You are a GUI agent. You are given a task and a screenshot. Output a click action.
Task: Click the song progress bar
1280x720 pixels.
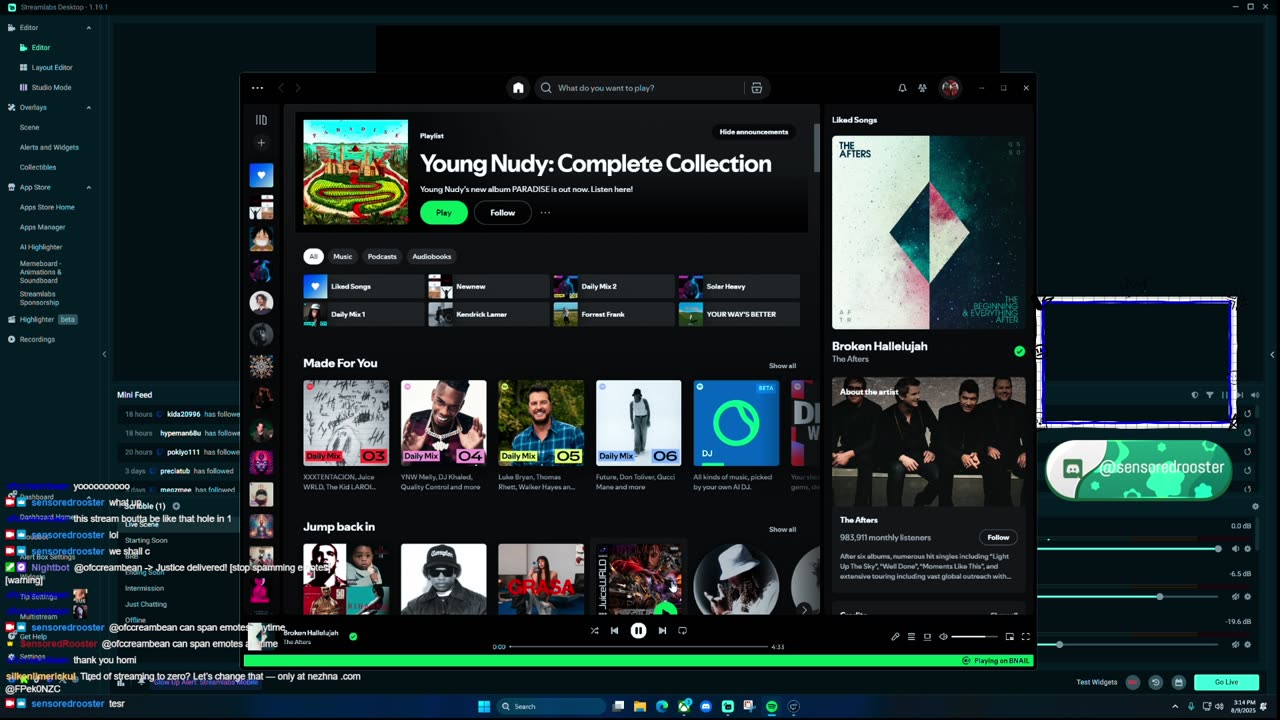coord(639,647)
